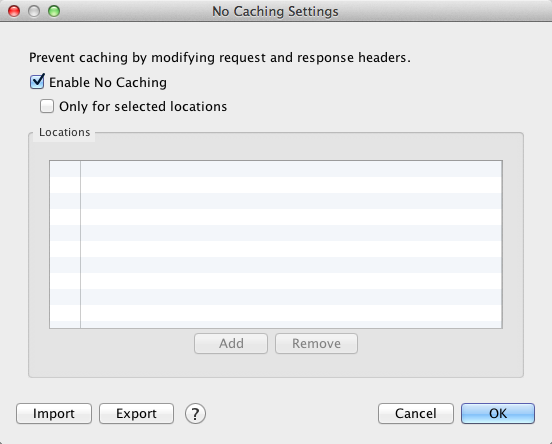The image size is (552, 444).
Task: Select the second row in the Locations table
Action: (276, 185)
